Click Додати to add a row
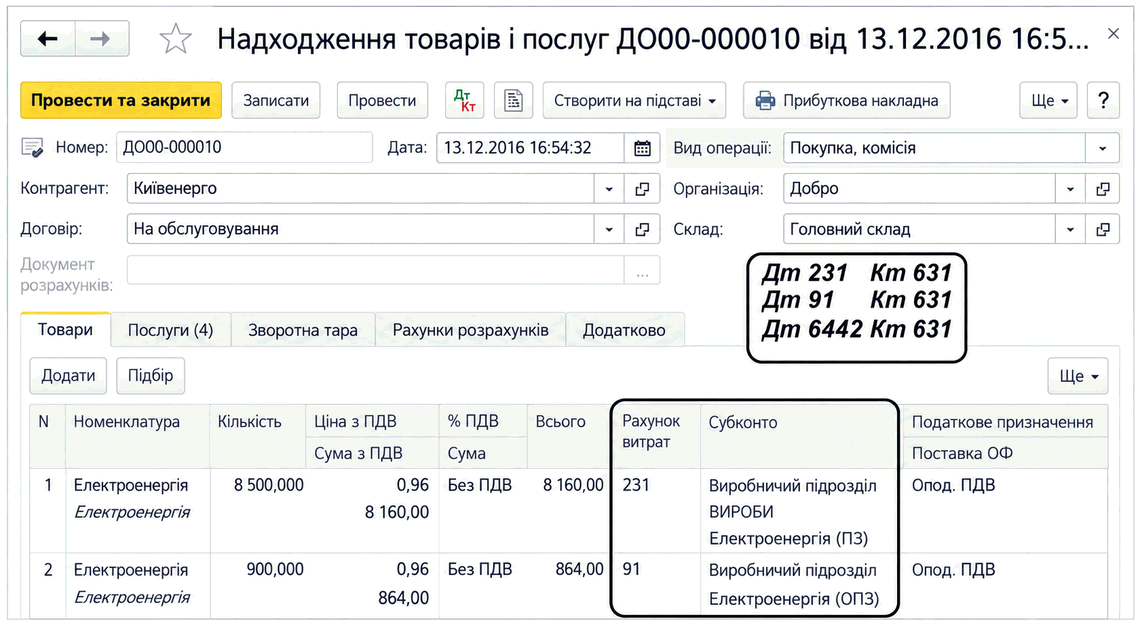Viewport: 1140px width, 627px height. point(68,376)
